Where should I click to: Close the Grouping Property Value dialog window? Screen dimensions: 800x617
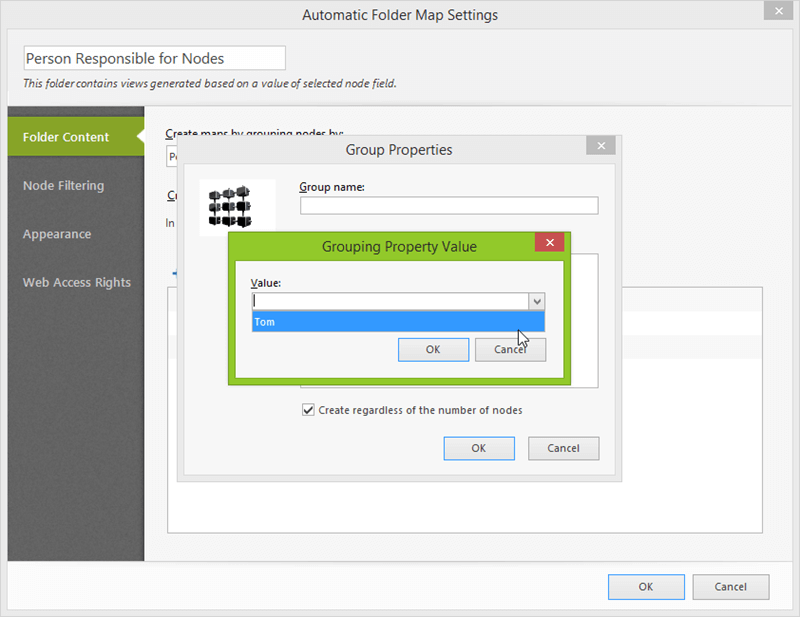549,242
